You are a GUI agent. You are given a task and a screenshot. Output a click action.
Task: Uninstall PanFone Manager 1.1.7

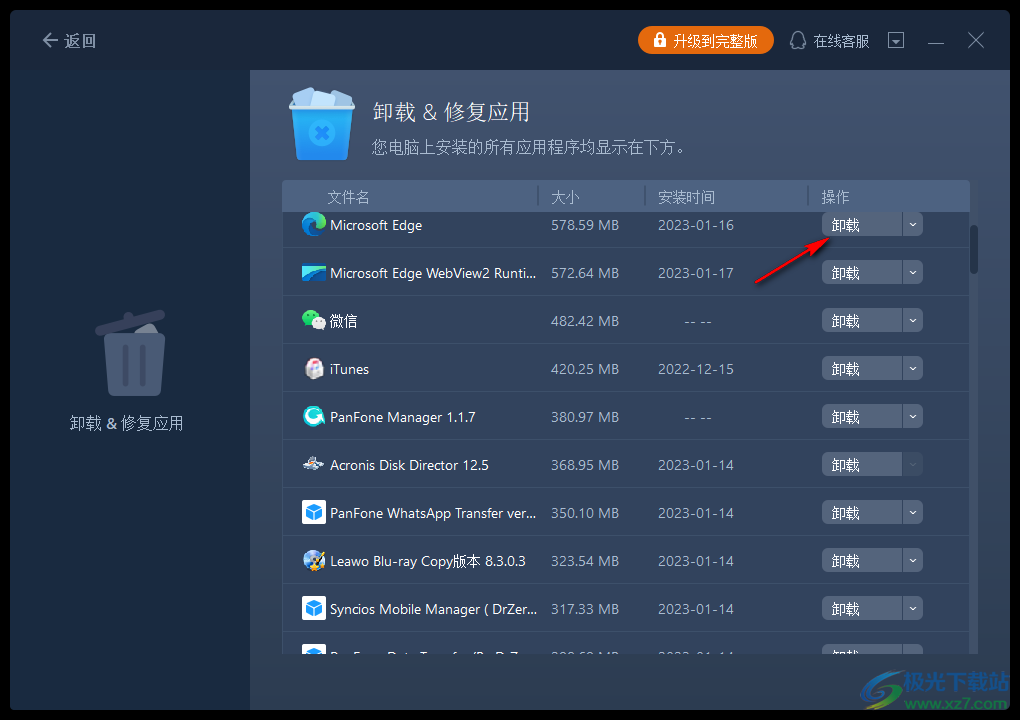[862, 417]
